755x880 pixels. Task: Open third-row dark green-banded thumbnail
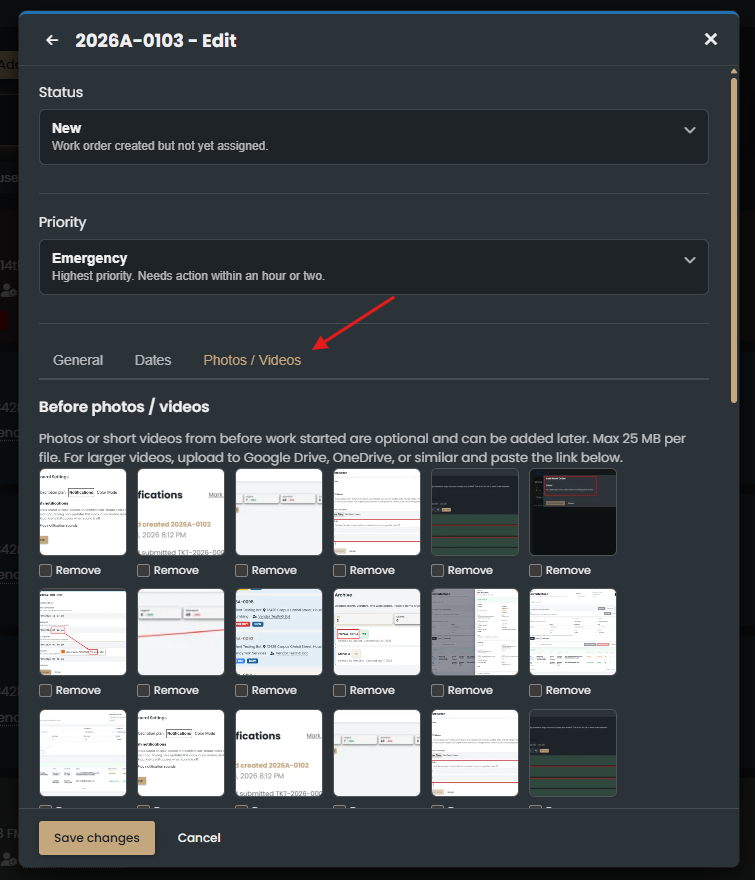(x=573, y=753)
